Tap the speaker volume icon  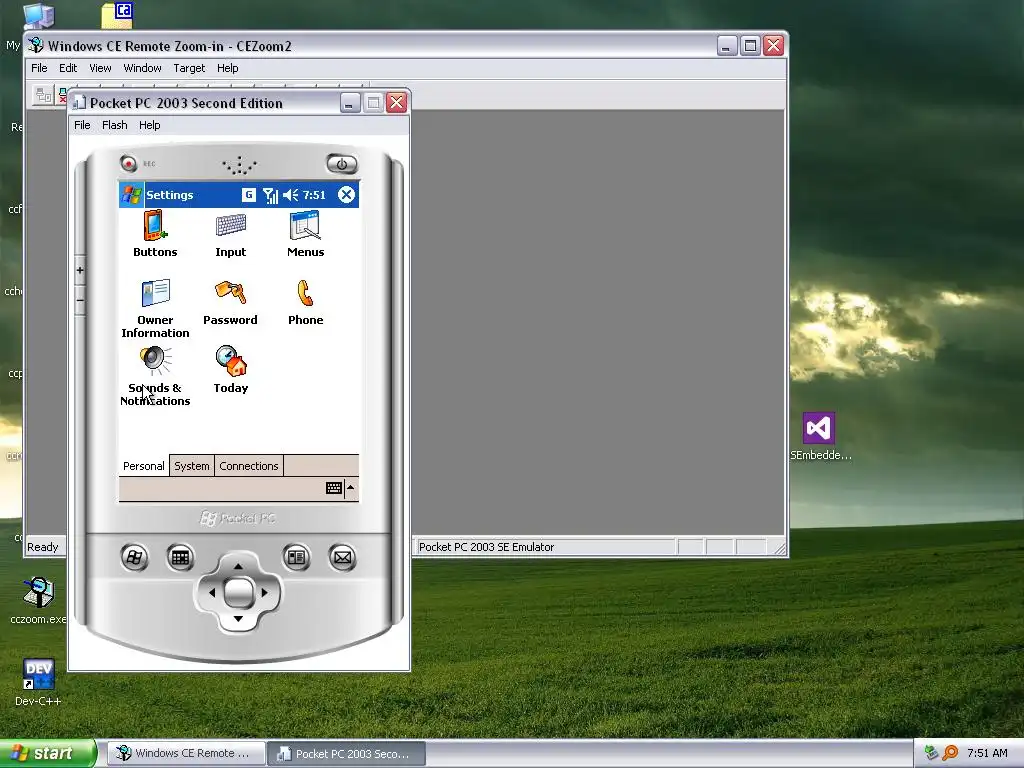291,195
